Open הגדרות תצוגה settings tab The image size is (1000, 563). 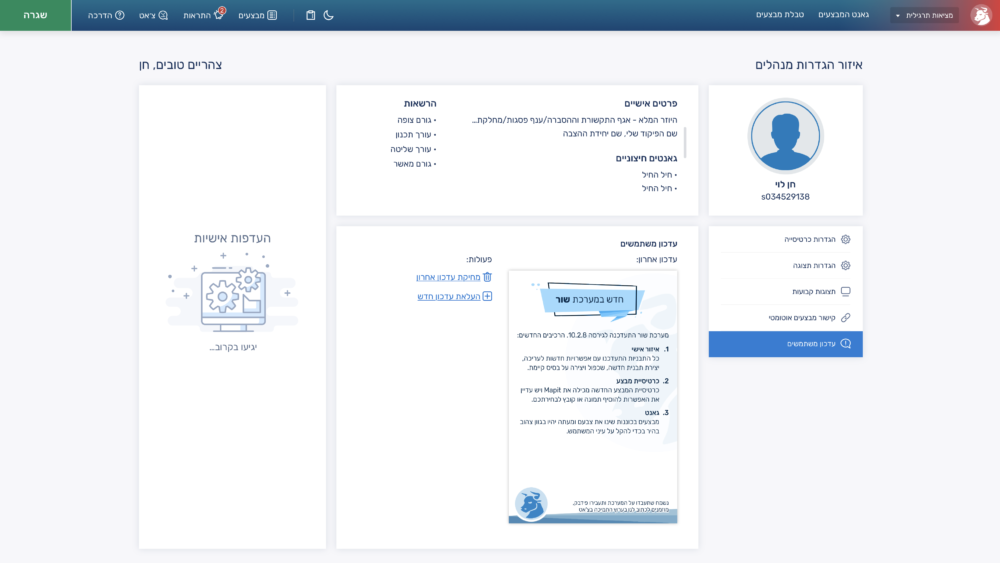[786, 265]
